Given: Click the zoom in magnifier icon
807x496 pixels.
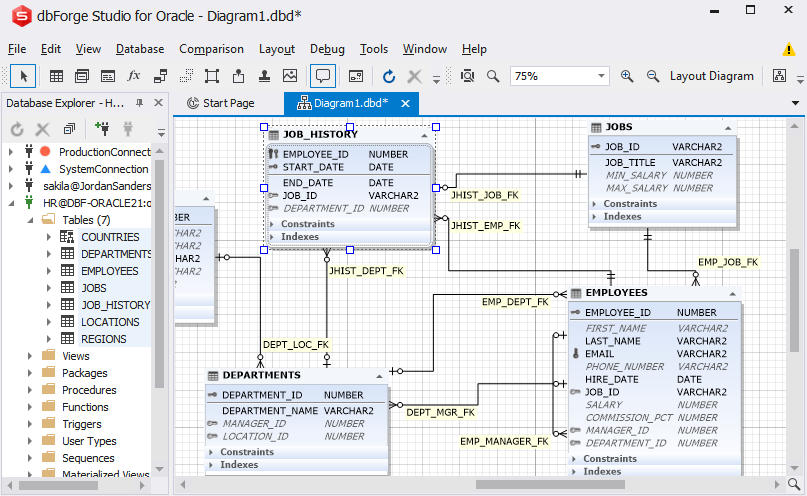Looking at the screenshot, I should [x=626, y=76].
